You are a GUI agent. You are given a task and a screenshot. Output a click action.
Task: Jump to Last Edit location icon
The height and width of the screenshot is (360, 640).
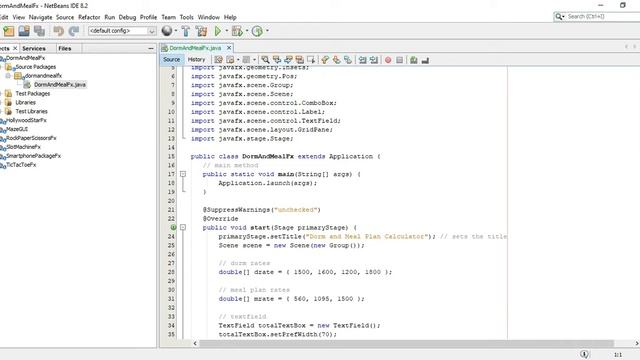pyautogui.click(x=219, y=60)
